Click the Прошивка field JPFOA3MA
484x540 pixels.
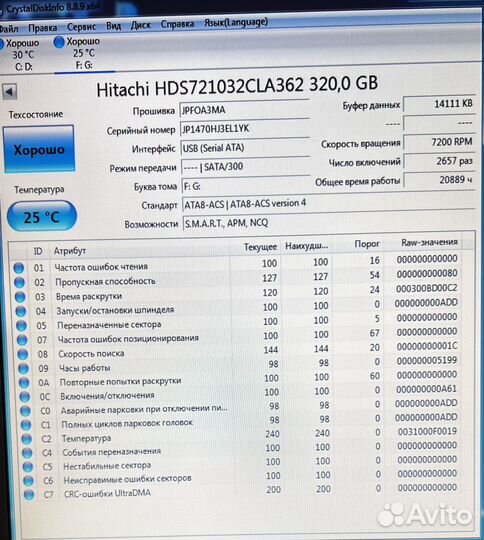tap(244, 110)
